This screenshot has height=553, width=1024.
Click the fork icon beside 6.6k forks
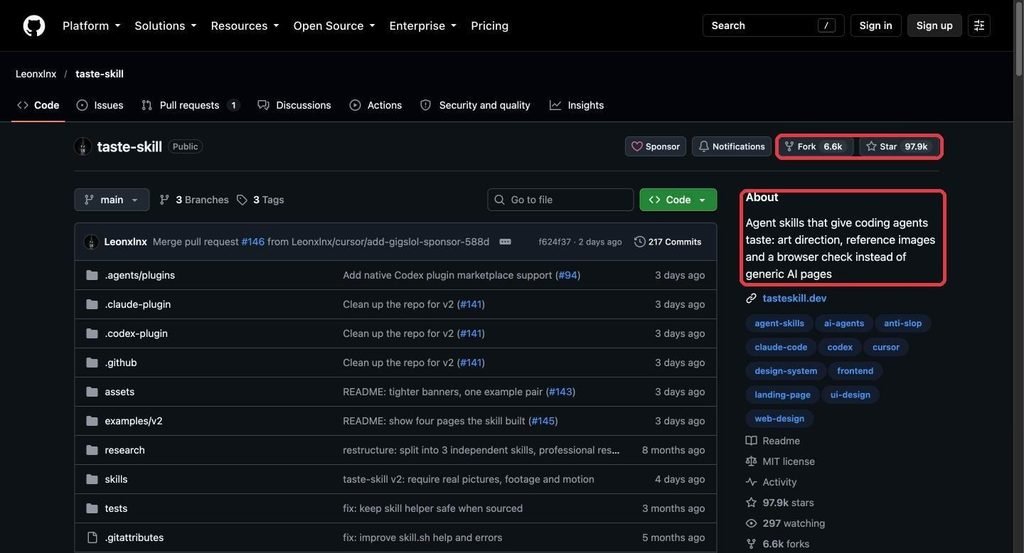[751, 544]
